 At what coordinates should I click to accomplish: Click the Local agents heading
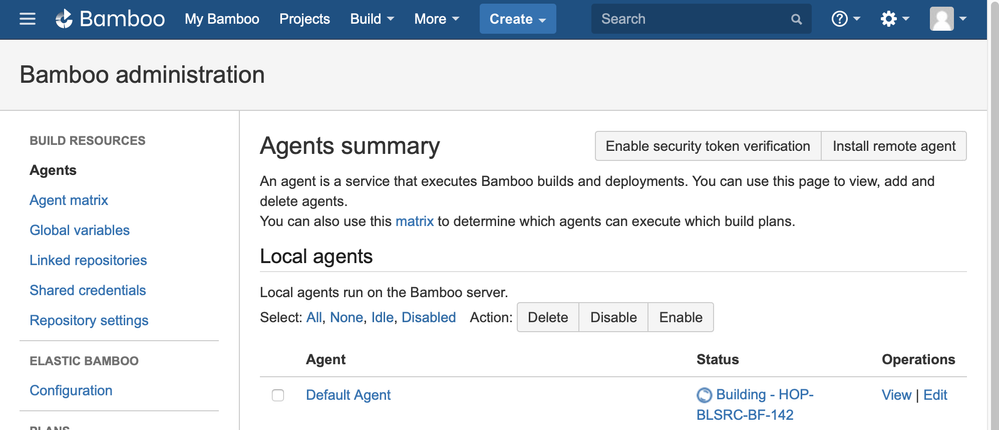[x=316, y=256]
